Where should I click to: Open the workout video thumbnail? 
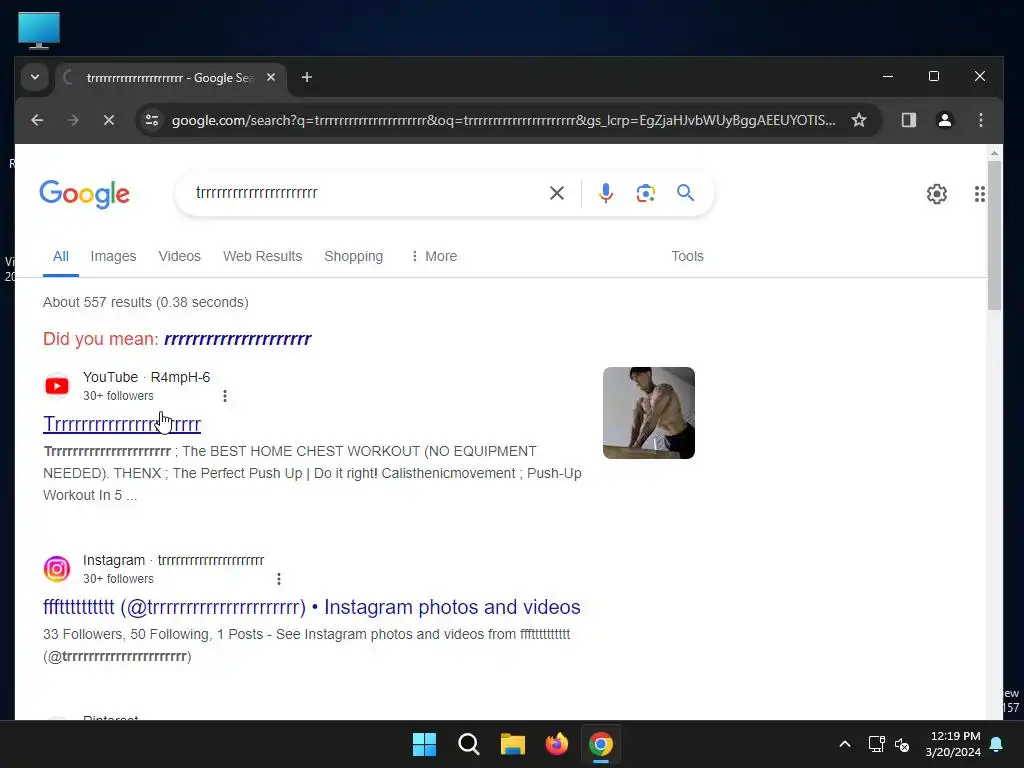648,413
